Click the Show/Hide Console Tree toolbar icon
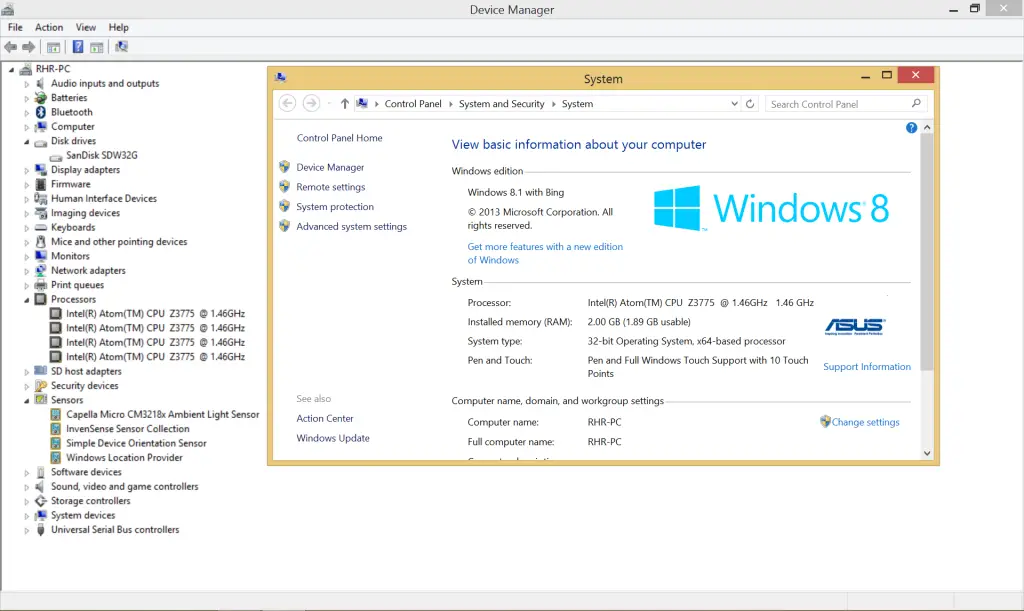The image size is (1024, 611). [54, 47]
